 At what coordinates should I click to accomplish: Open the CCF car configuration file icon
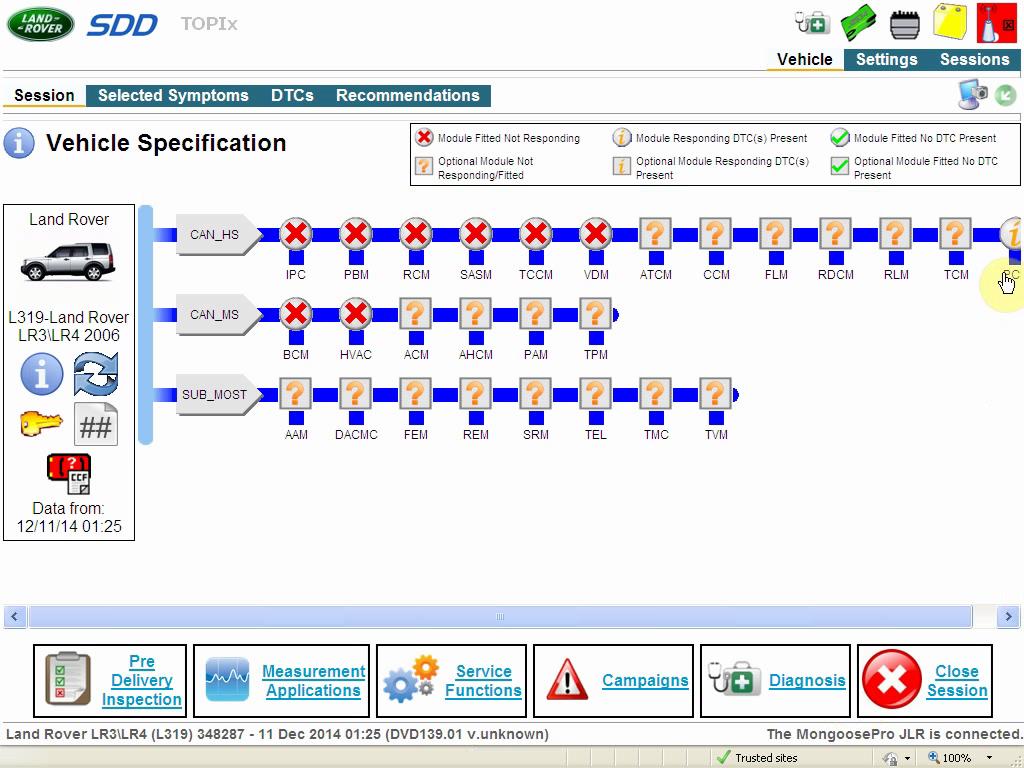coord(69,474)
